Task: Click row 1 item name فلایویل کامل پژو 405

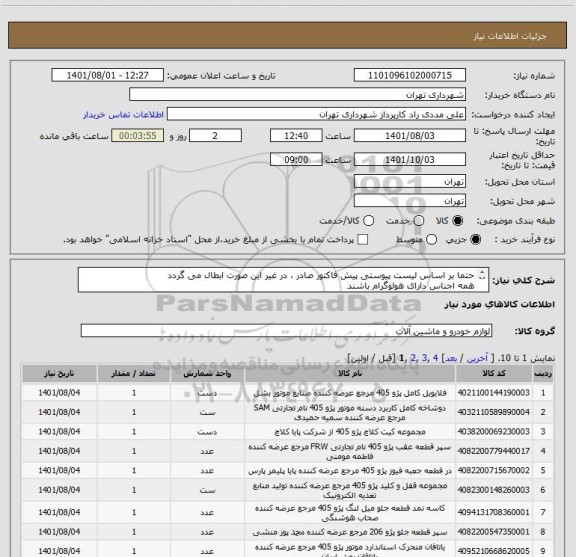Action: [x=350, y=393]
